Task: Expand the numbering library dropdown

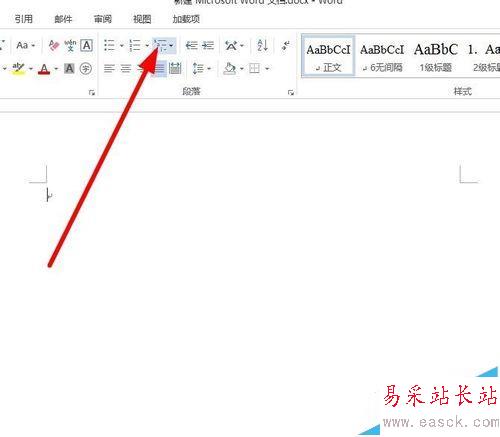Action: (147, 45)
